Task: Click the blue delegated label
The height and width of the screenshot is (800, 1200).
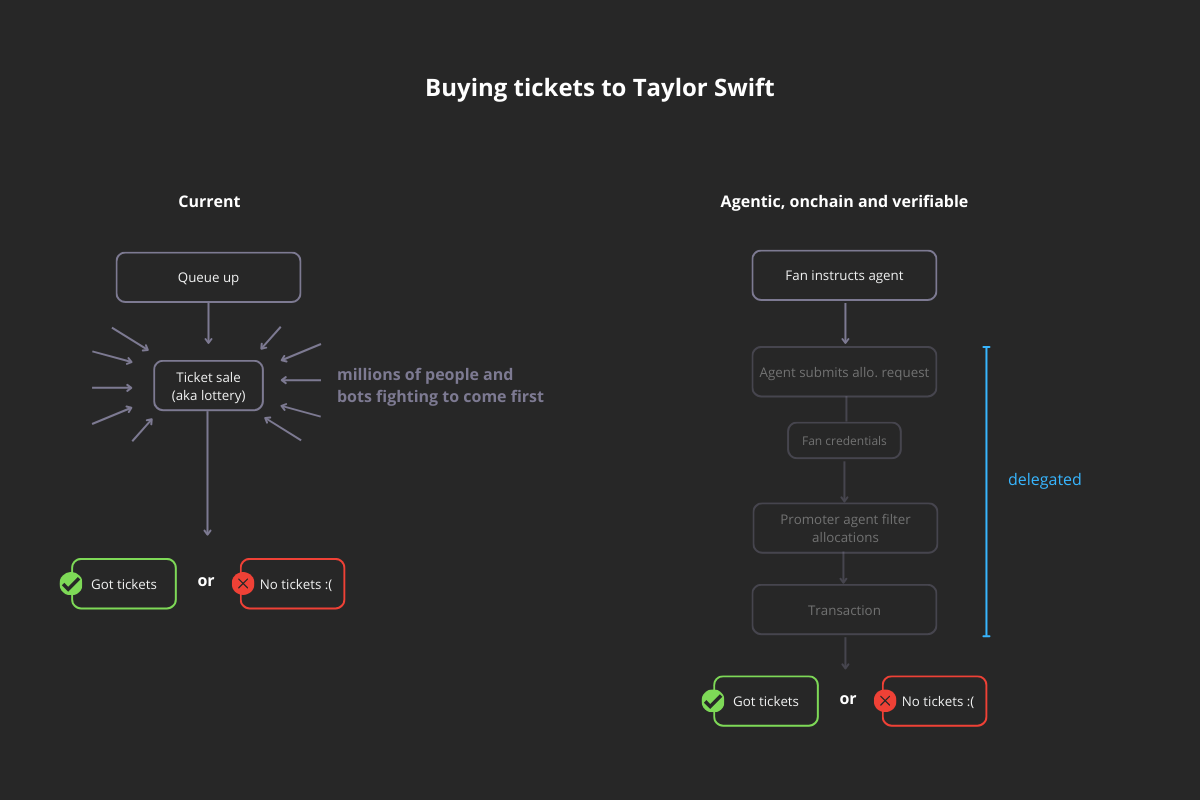Action: 1044,479
